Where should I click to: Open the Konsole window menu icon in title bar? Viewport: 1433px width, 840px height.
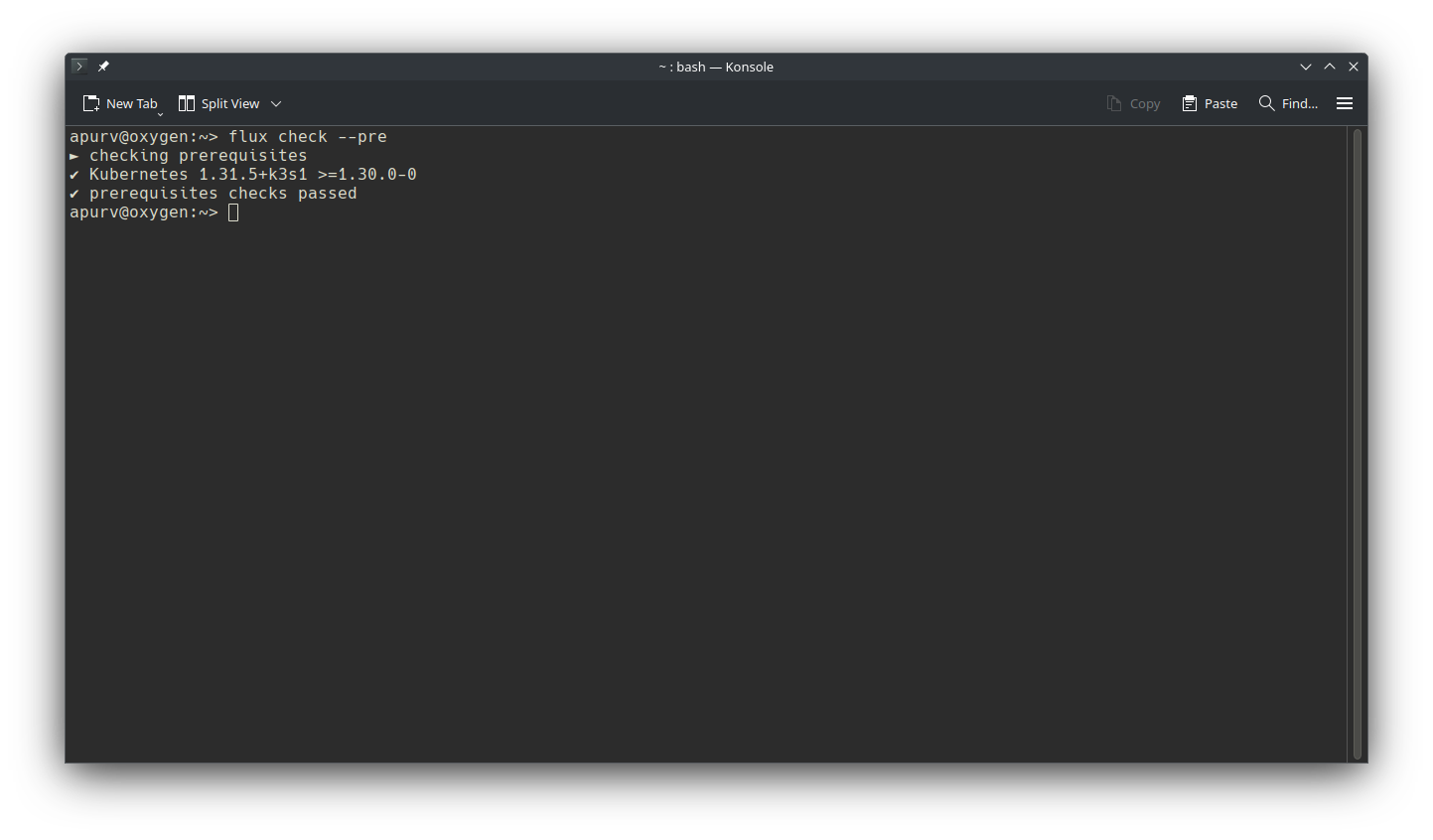coord(79,67)
